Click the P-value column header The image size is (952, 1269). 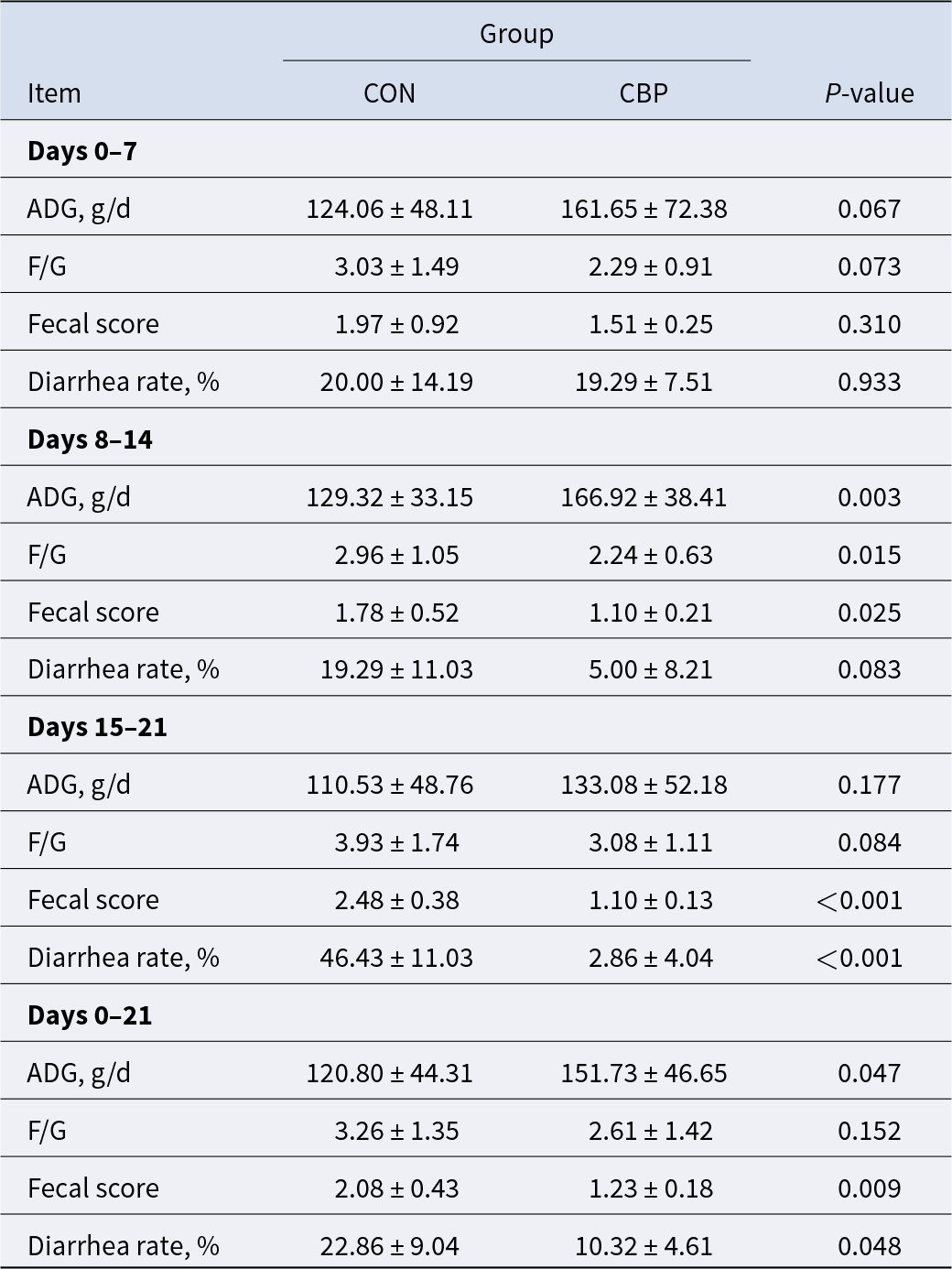pos(869,93)
